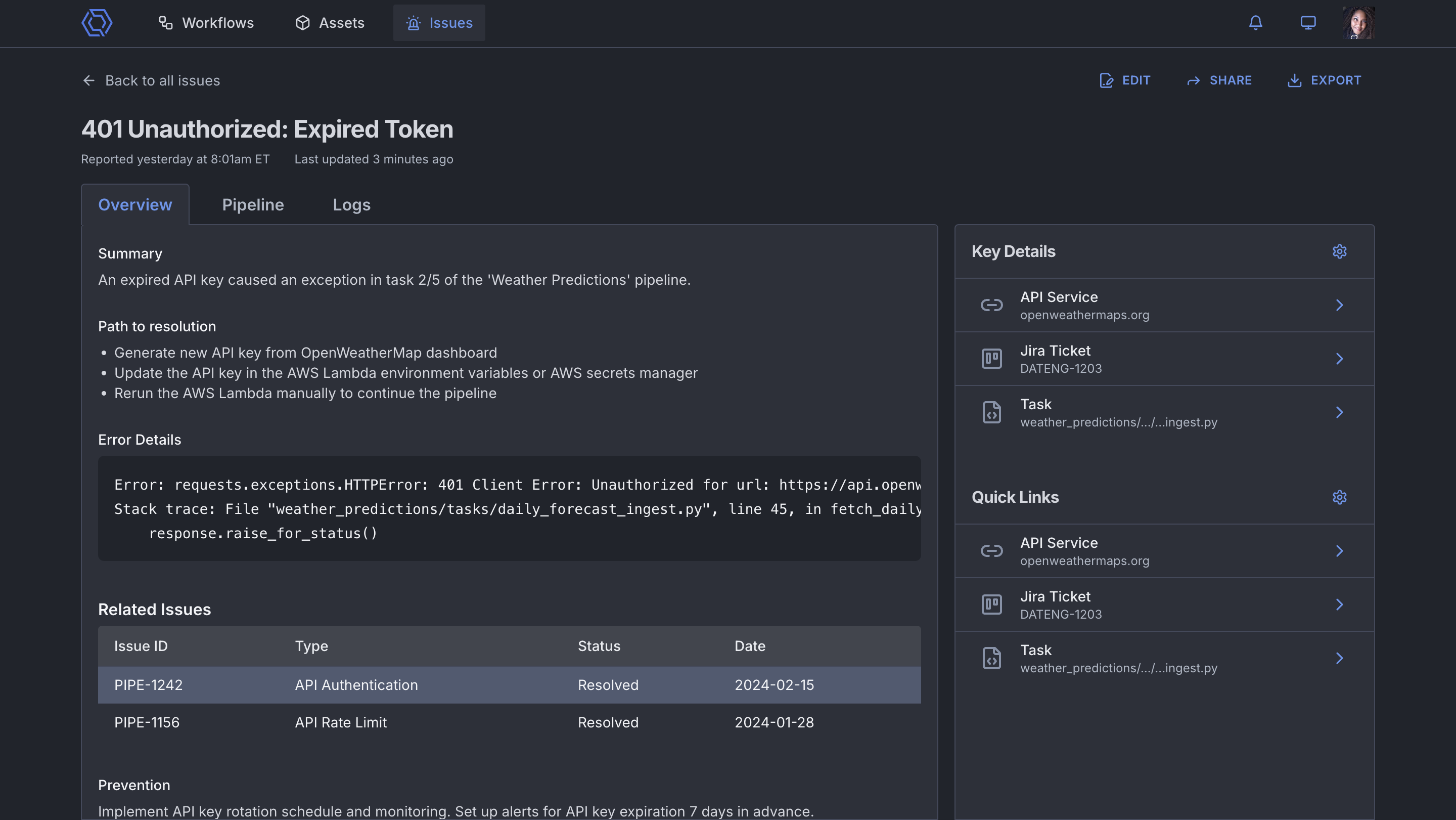This screenshot has height=820, width=1456.
Task: Click the Task file icon under Key Details
Action: [991, 412]
